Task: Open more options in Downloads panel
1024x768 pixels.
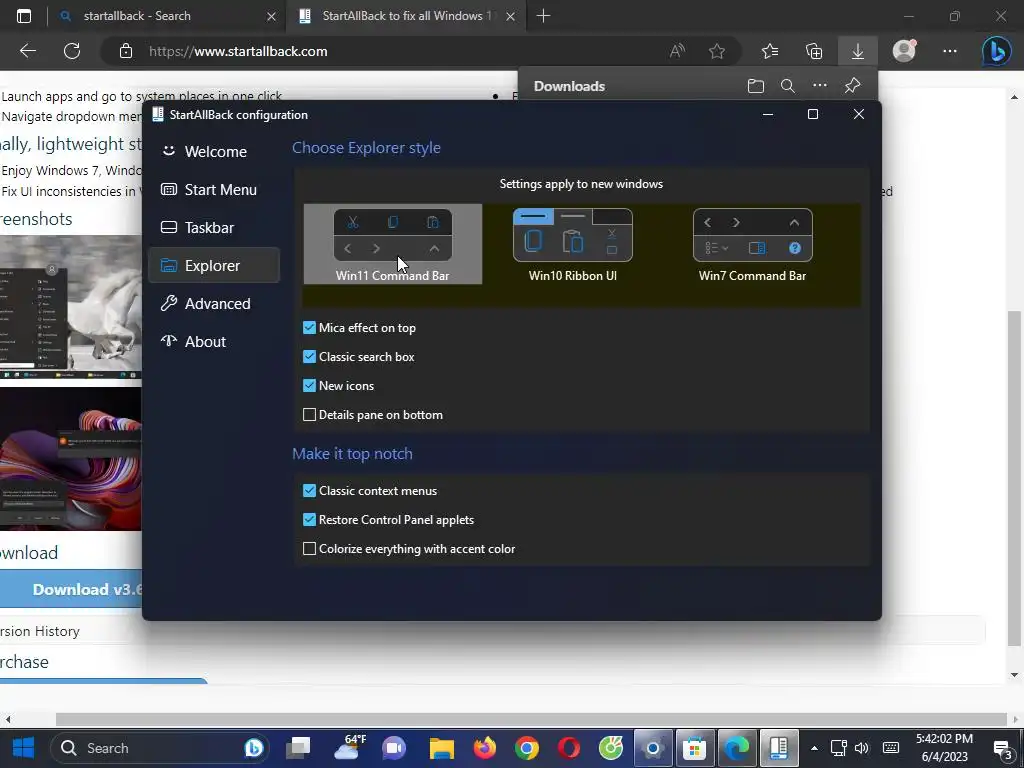Action: tap(820, 86)
